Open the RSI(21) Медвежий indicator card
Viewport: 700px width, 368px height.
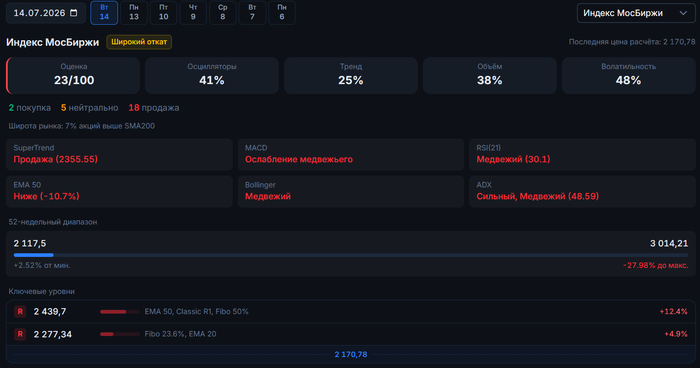coord(582,154)
